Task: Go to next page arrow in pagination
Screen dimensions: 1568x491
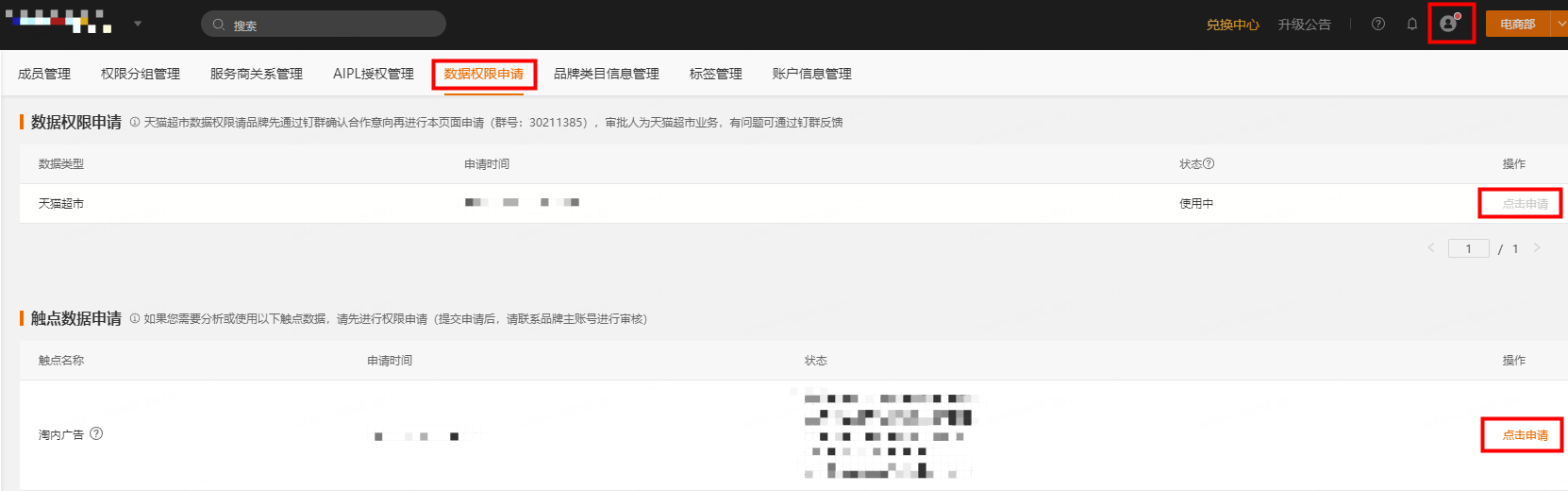Action: [1537, 248]
